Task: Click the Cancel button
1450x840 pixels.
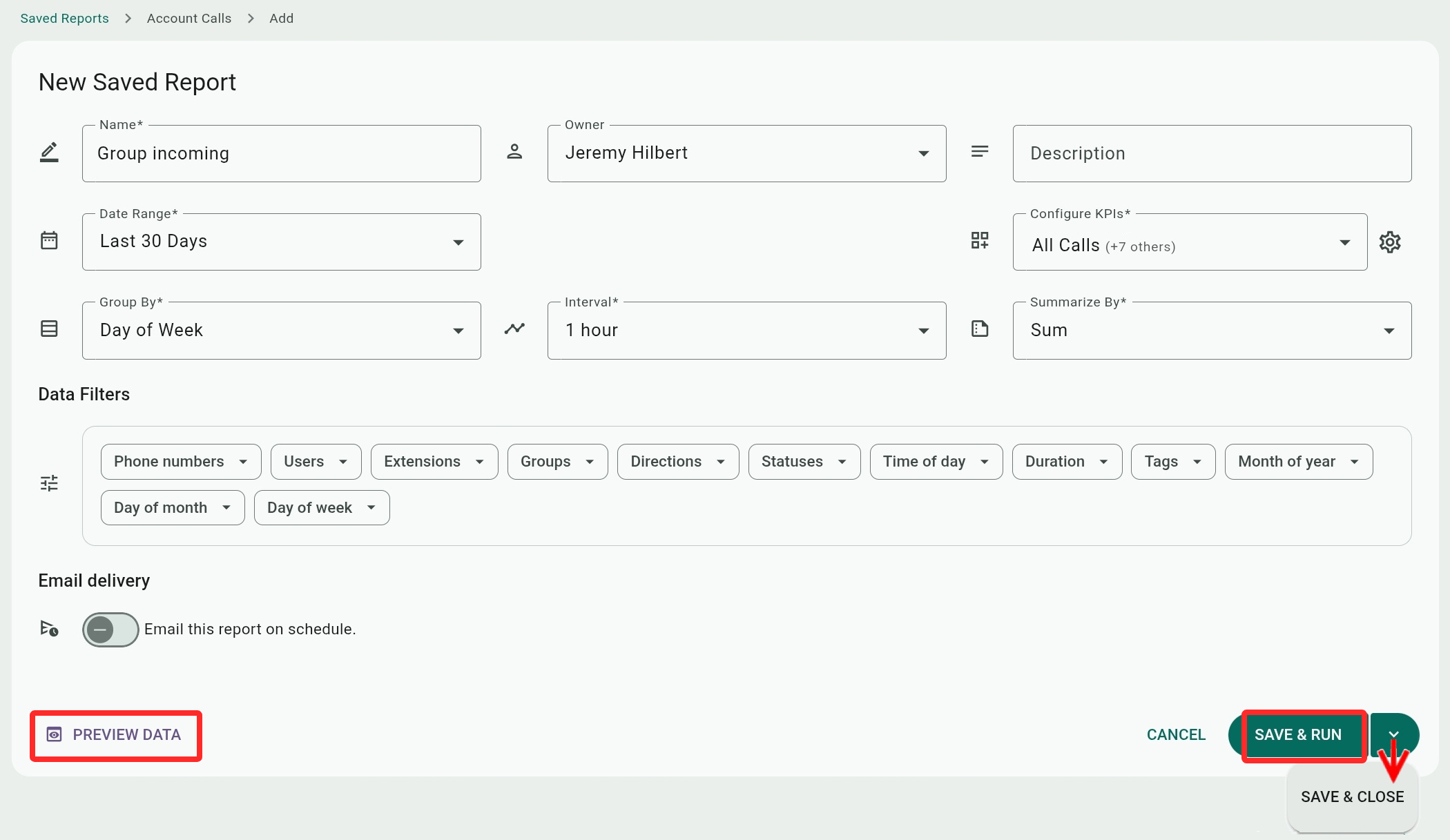Action: tap(1176, 735)
